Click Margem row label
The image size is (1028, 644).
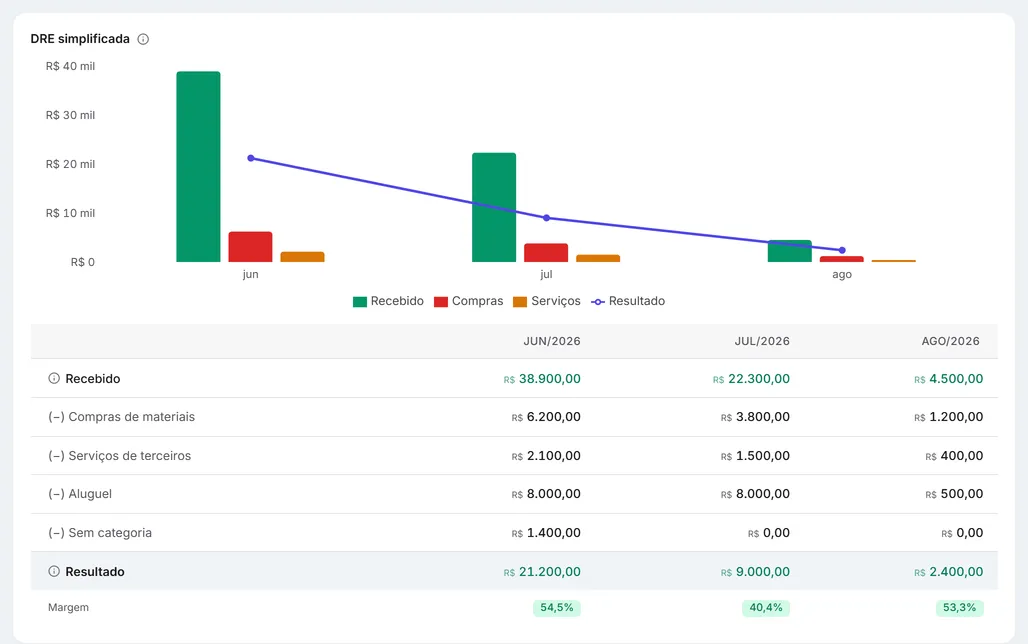(x=68, y=607)
